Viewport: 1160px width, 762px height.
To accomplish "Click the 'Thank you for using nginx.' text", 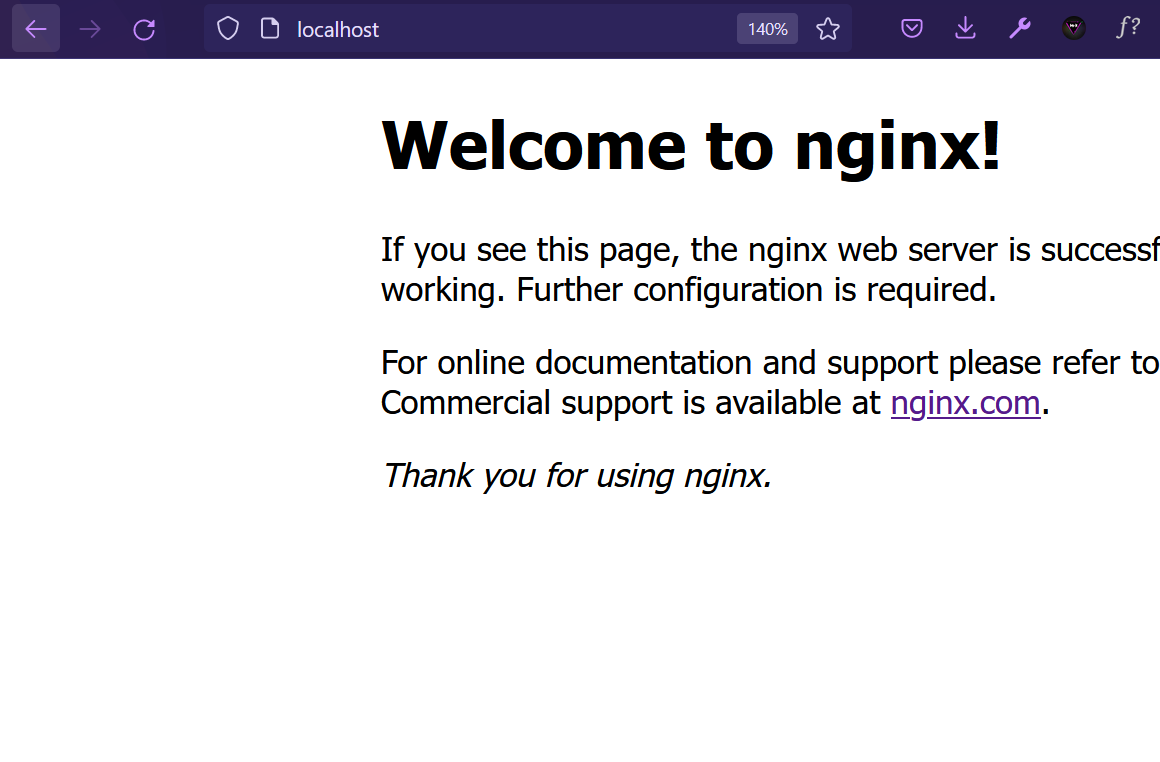I will 577,476.
